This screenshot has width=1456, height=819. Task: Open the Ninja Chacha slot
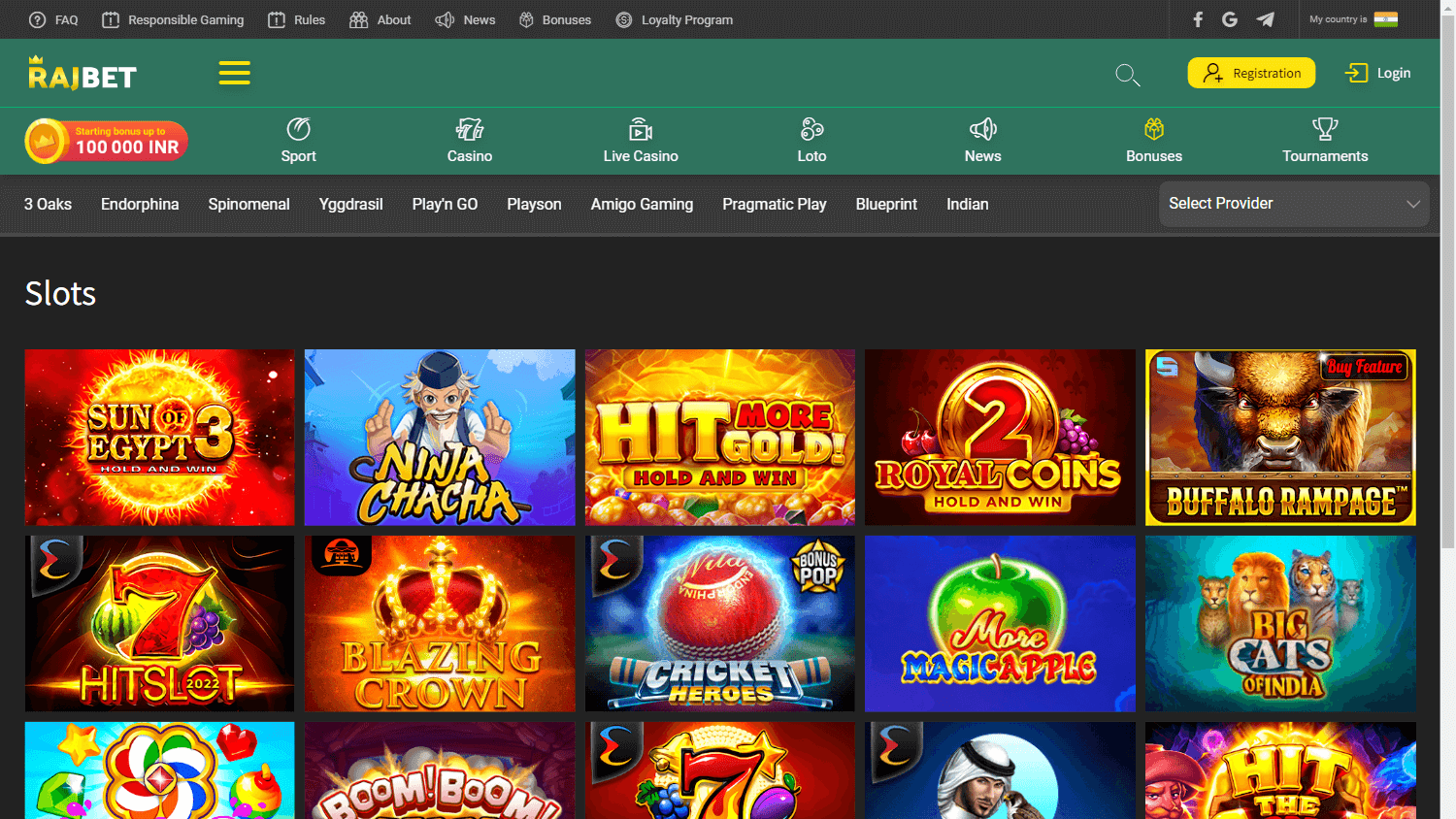click(440, 438)
